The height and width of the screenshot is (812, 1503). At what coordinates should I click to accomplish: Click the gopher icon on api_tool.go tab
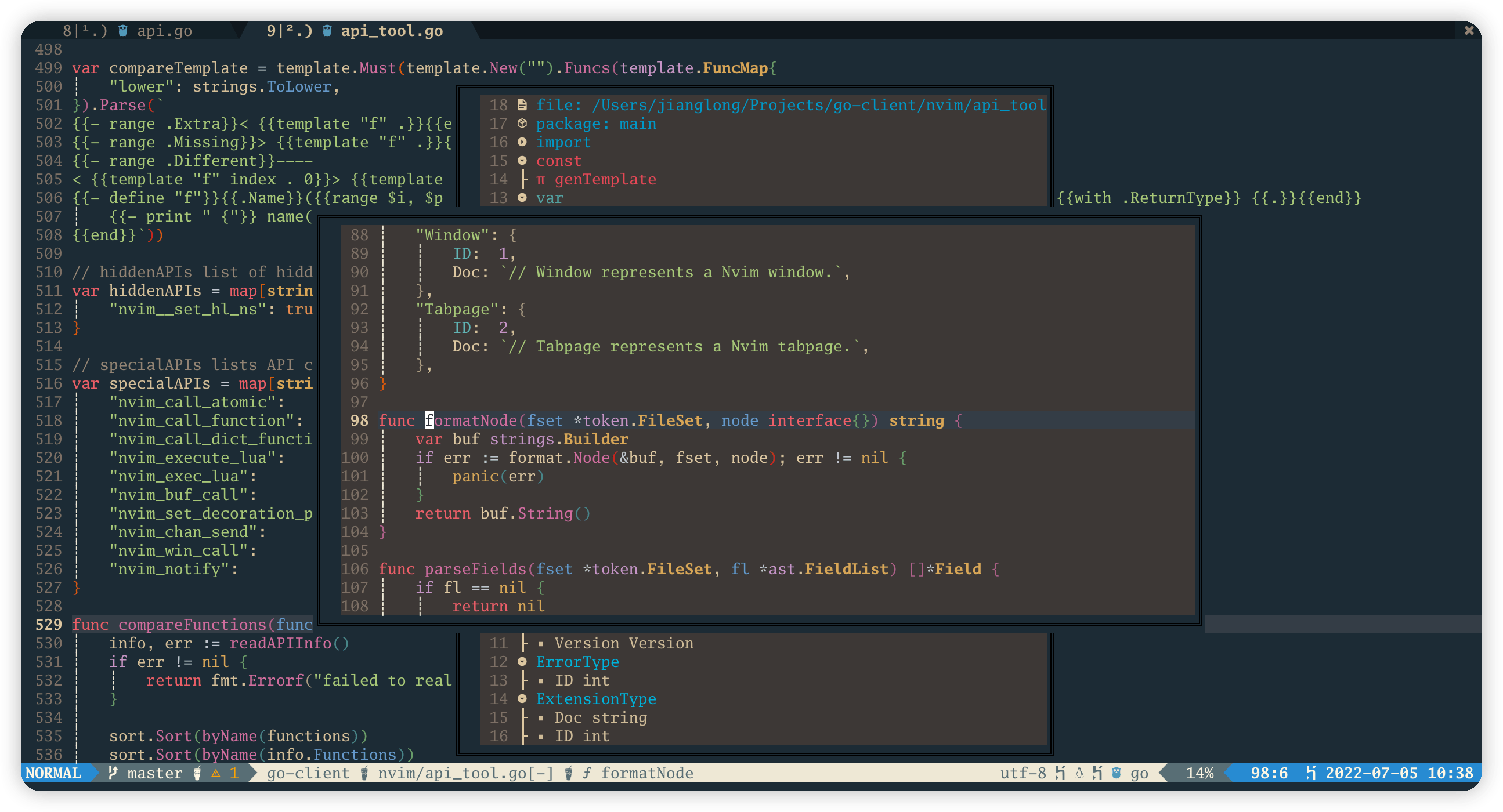[x=327, y=31]
